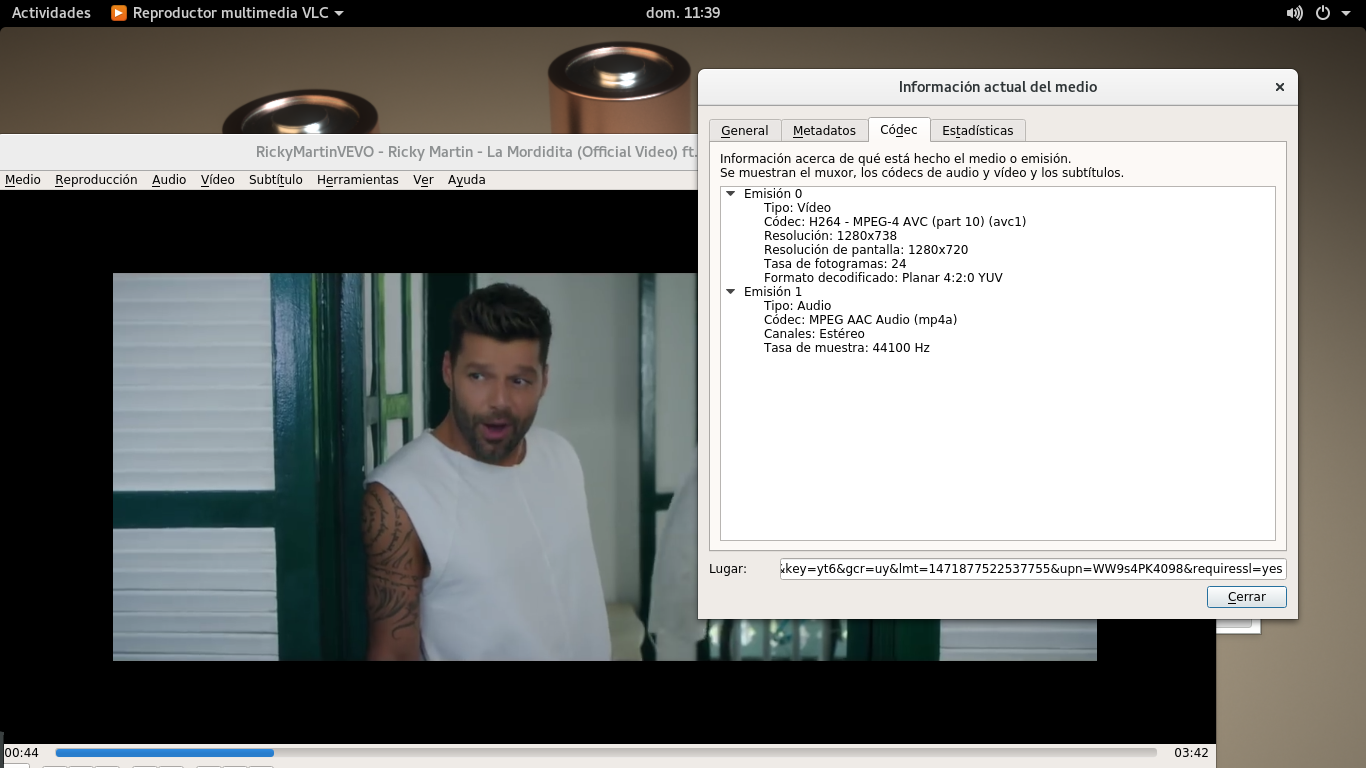Switch to the Estadísticas tab

pyautogui.click(x=978, y=131)
